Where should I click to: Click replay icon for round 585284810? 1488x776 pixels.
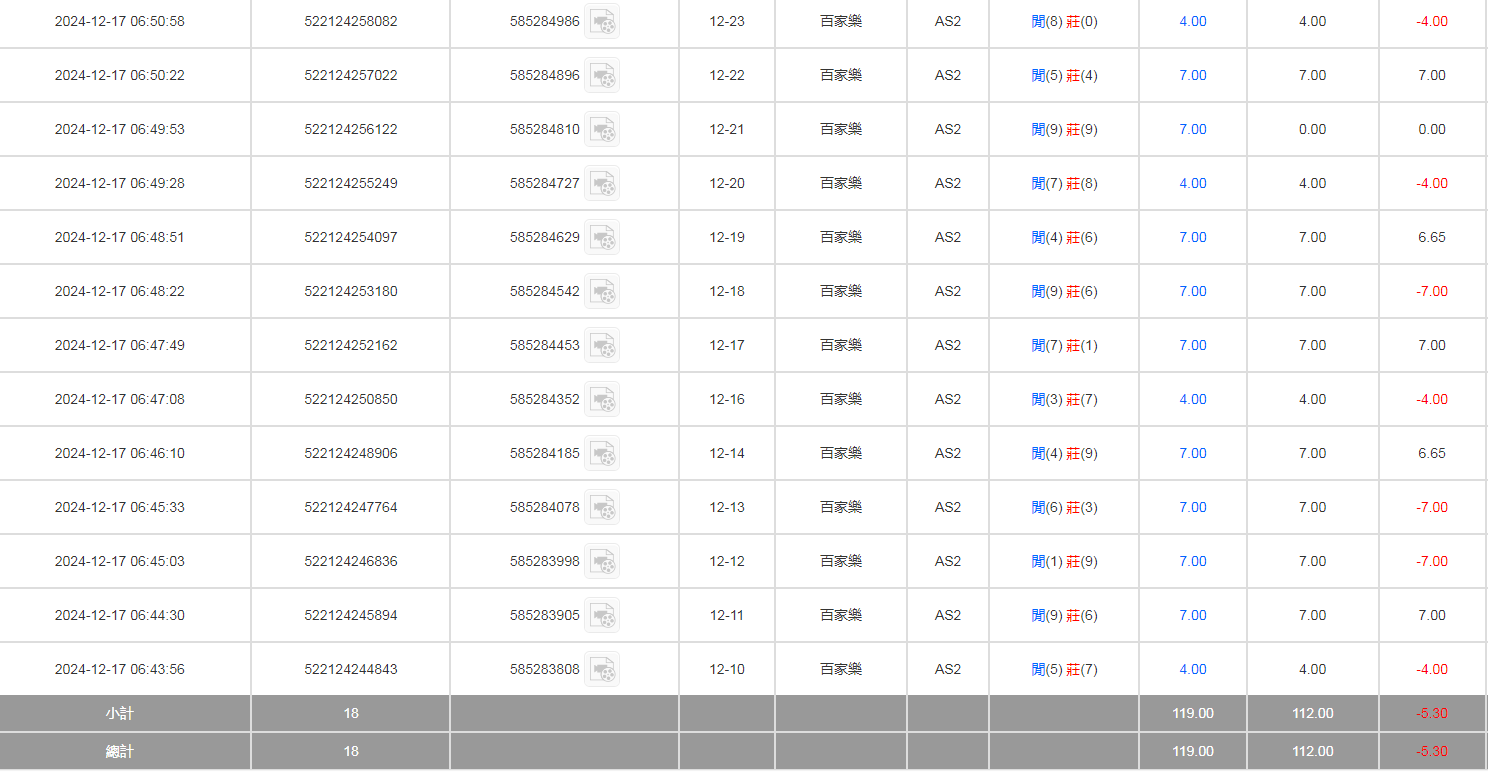pyautogui.click(x=602, y=129)
